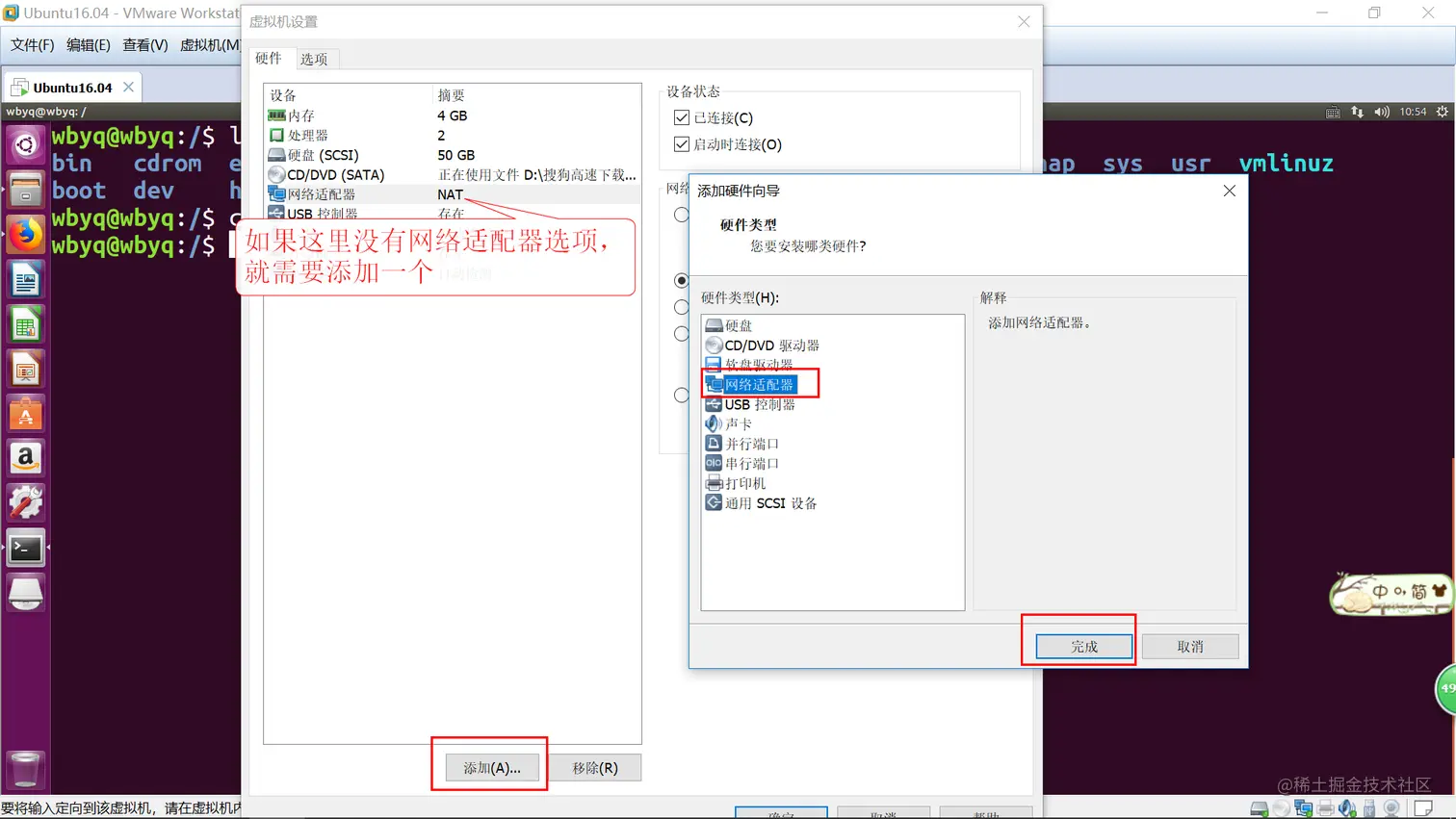
Task: Click the 移除(R) button
Action: 595,768
